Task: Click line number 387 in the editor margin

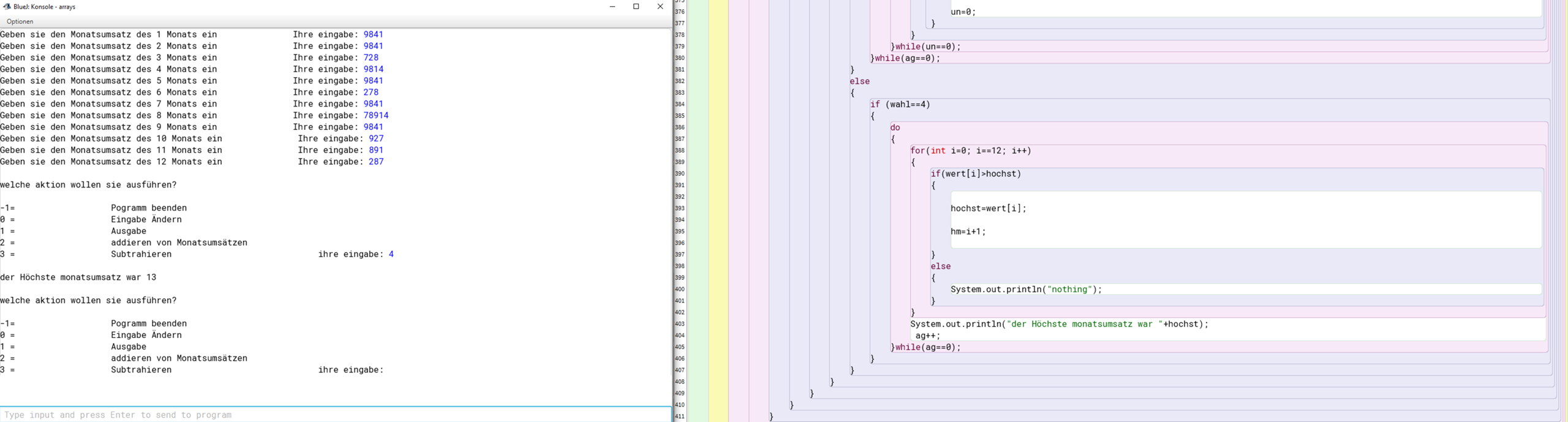Action: pyautogui.click(x=680, y=139)
